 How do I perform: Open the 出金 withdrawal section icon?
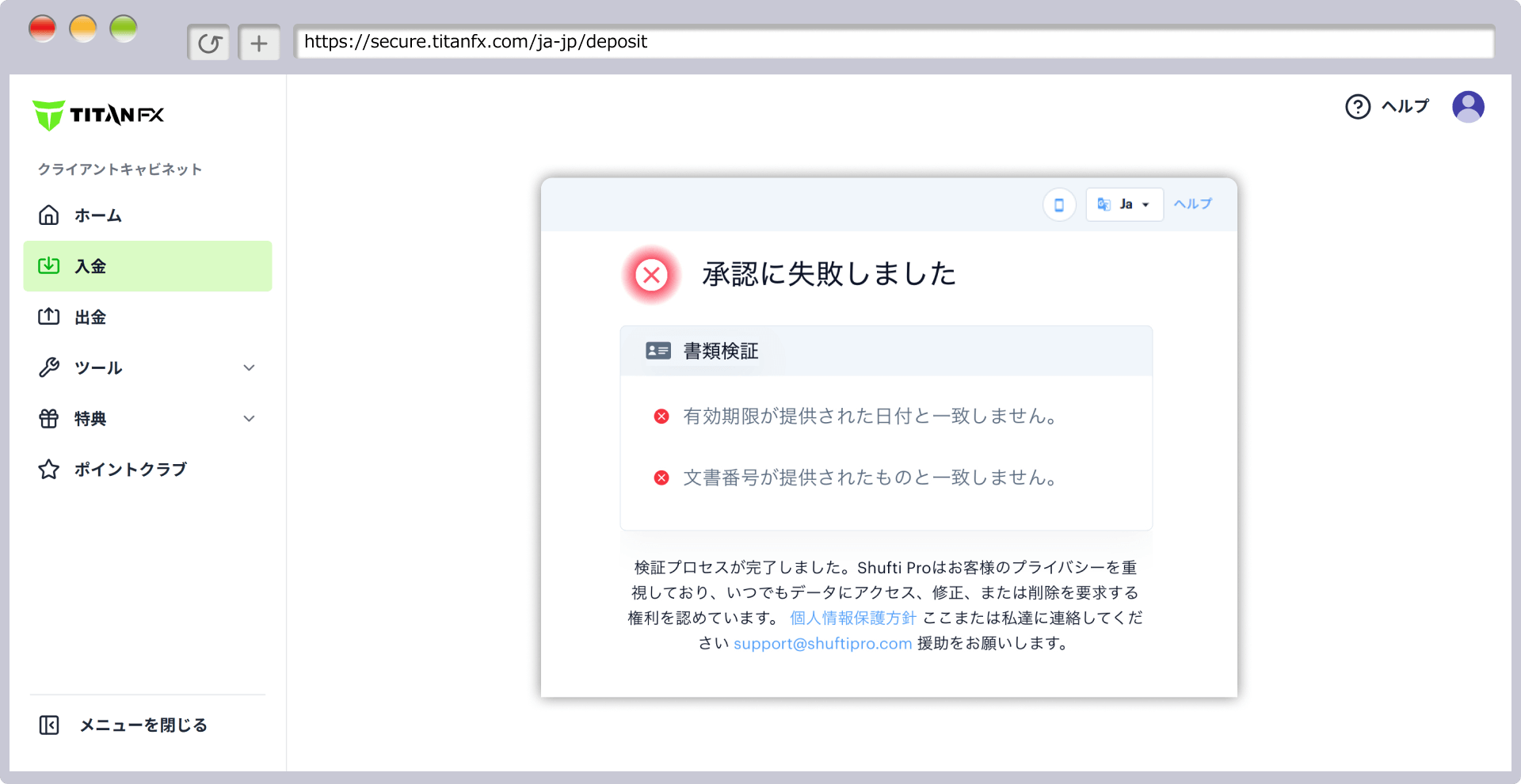(x=49, y=317)
